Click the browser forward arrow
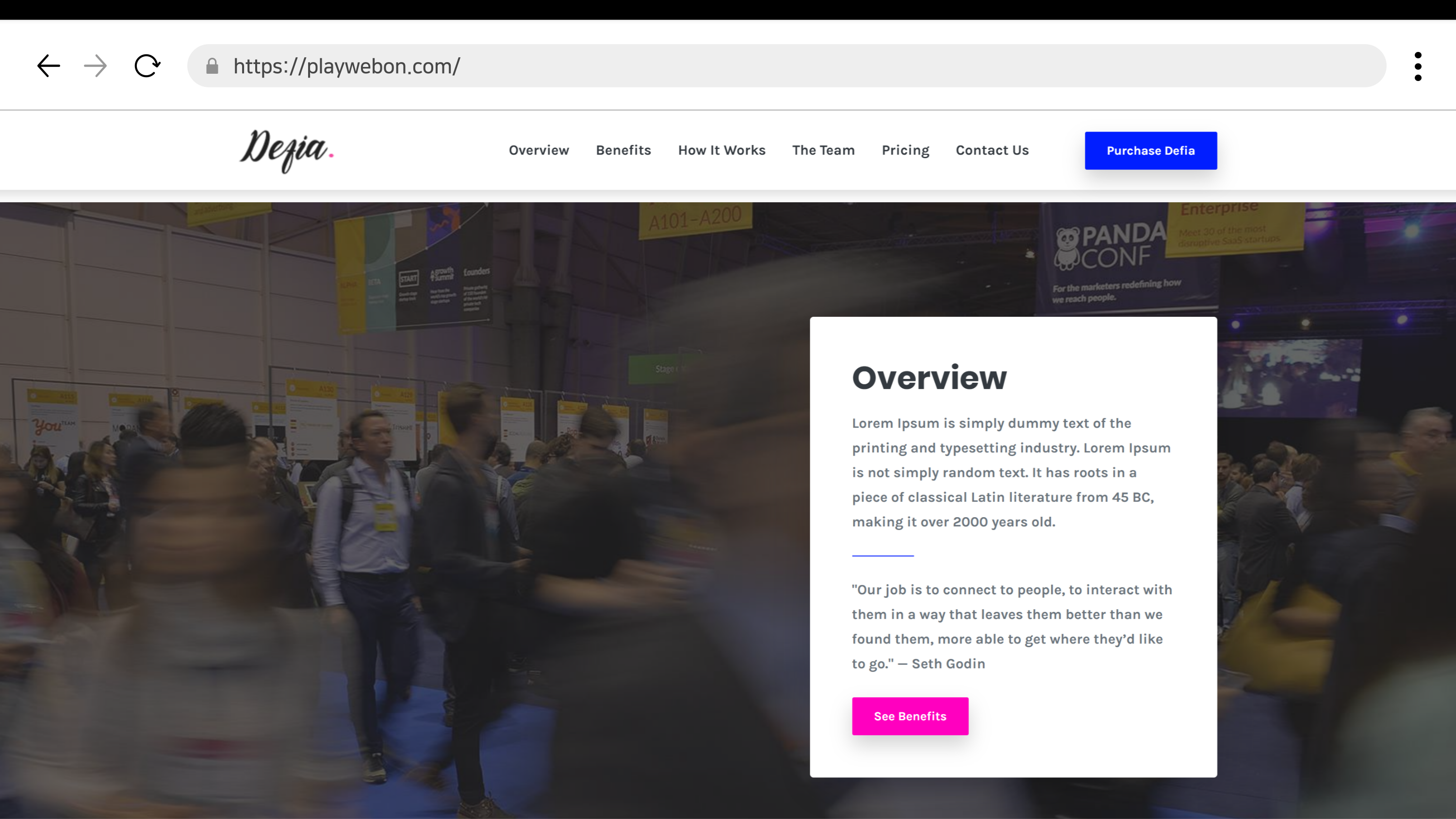The image size is (1456, 819). pos(95,66)
